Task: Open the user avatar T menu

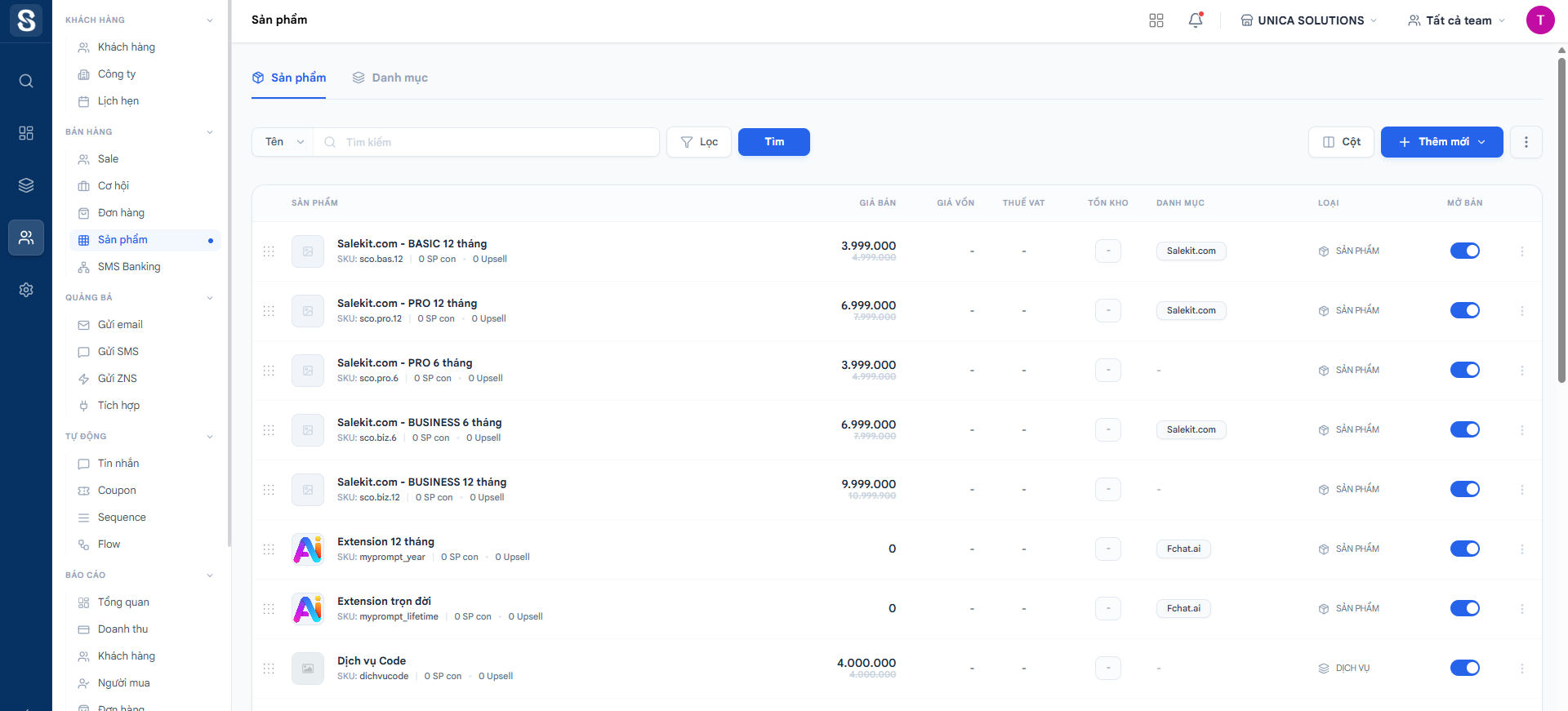Action: point(1540,20)
